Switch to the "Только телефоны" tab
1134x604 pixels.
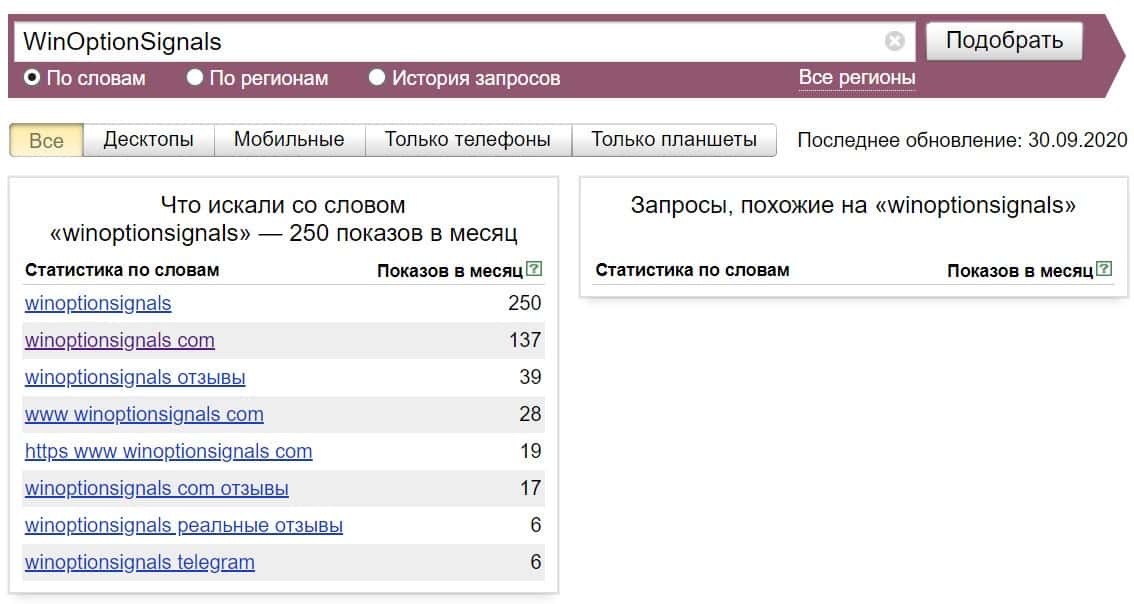[467, 140]
